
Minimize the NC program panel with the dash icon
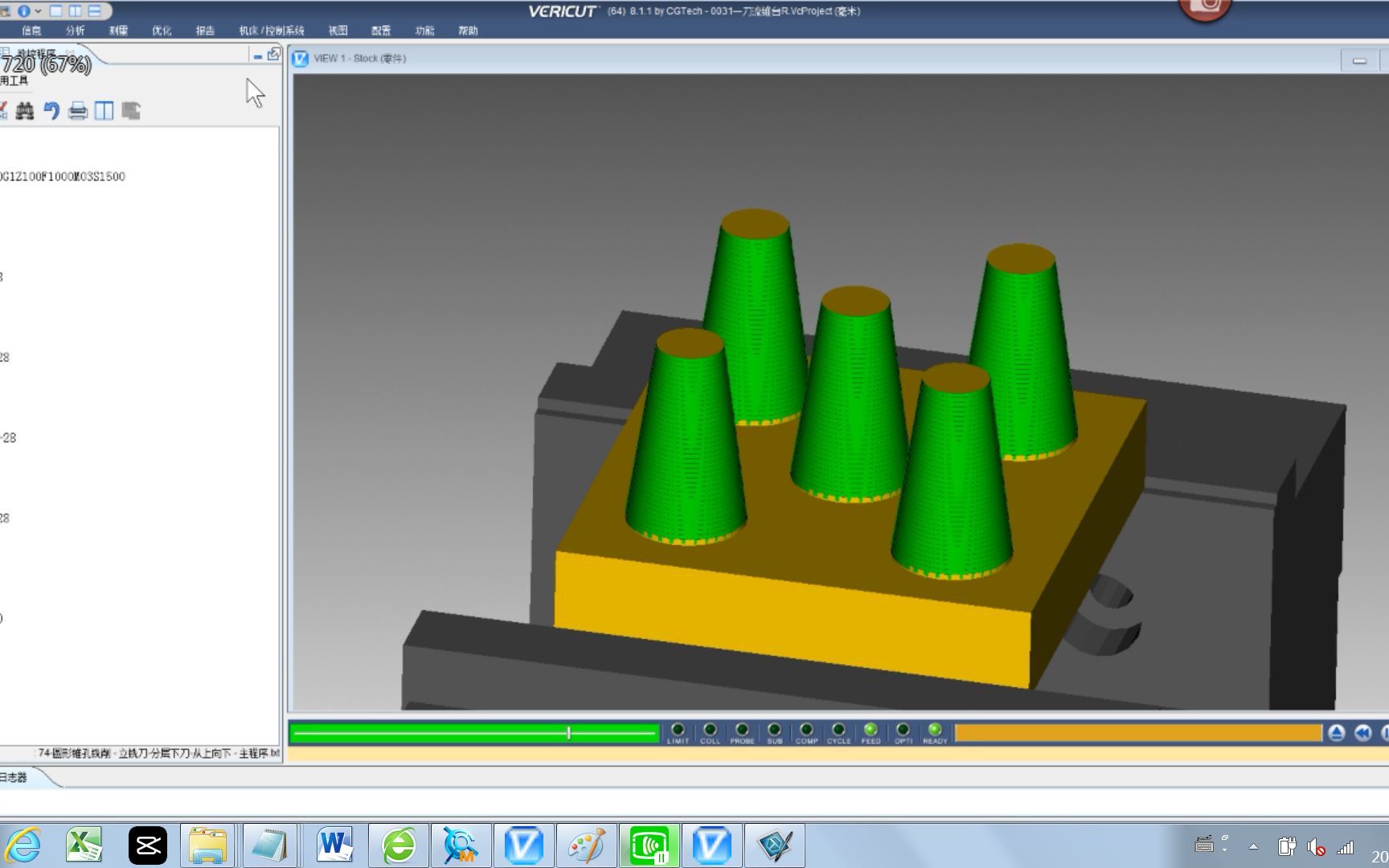(257, 55)
